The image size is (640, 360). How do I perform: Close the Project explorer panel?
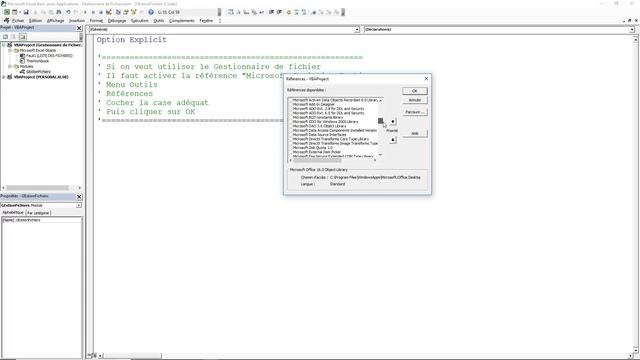pos(79,28)
